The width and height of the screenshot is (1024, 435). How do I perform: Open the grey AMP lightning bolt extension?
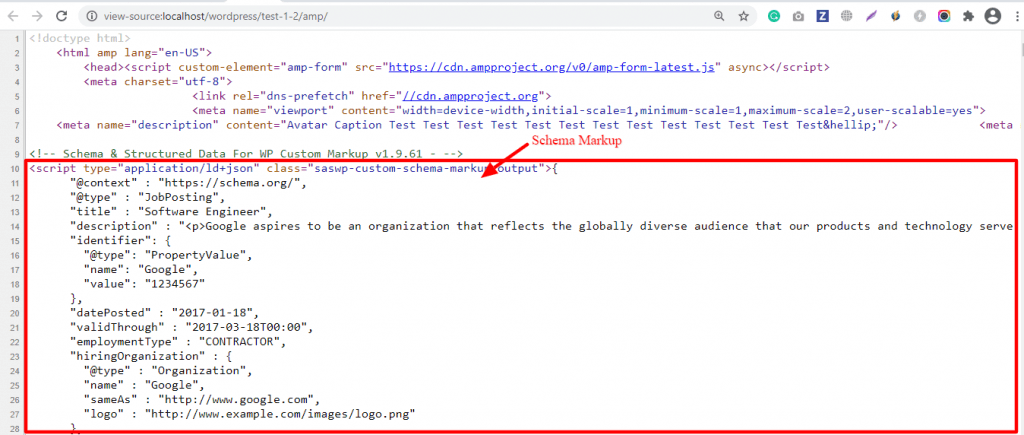click(x=920, y=16)
